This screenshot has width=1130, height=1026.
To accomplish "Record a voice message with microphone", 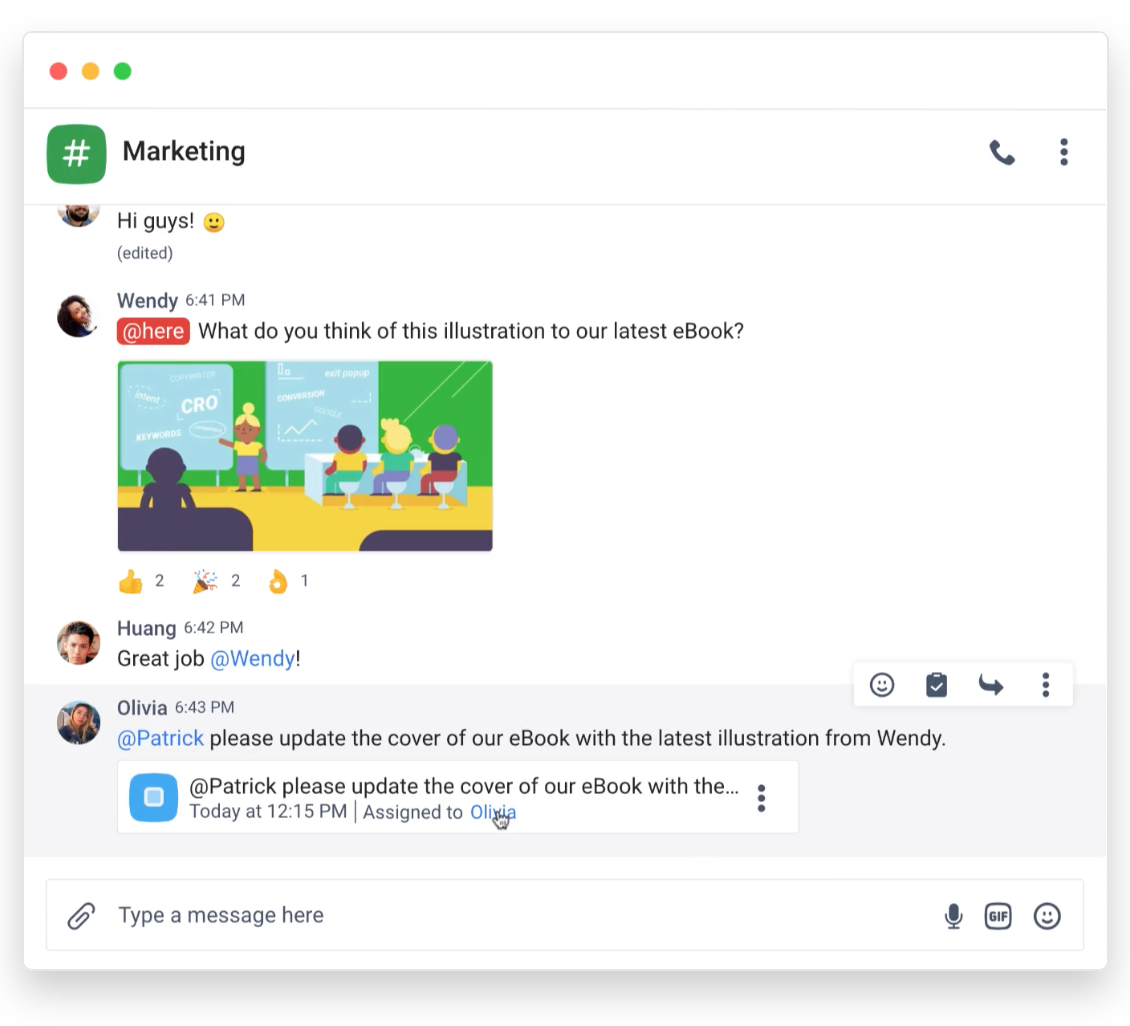I will click(x=953, y=916).
